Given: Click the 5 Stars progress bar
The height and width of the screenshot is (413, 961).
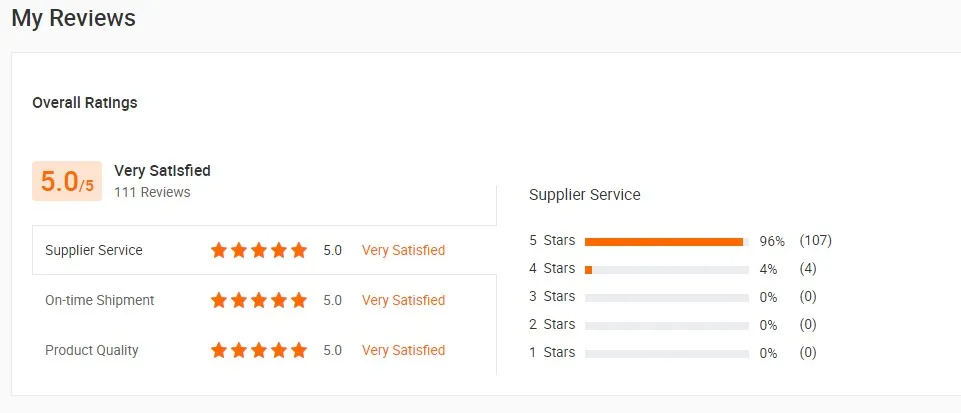Looking at the screenshot, I should [x=666, y=241].
